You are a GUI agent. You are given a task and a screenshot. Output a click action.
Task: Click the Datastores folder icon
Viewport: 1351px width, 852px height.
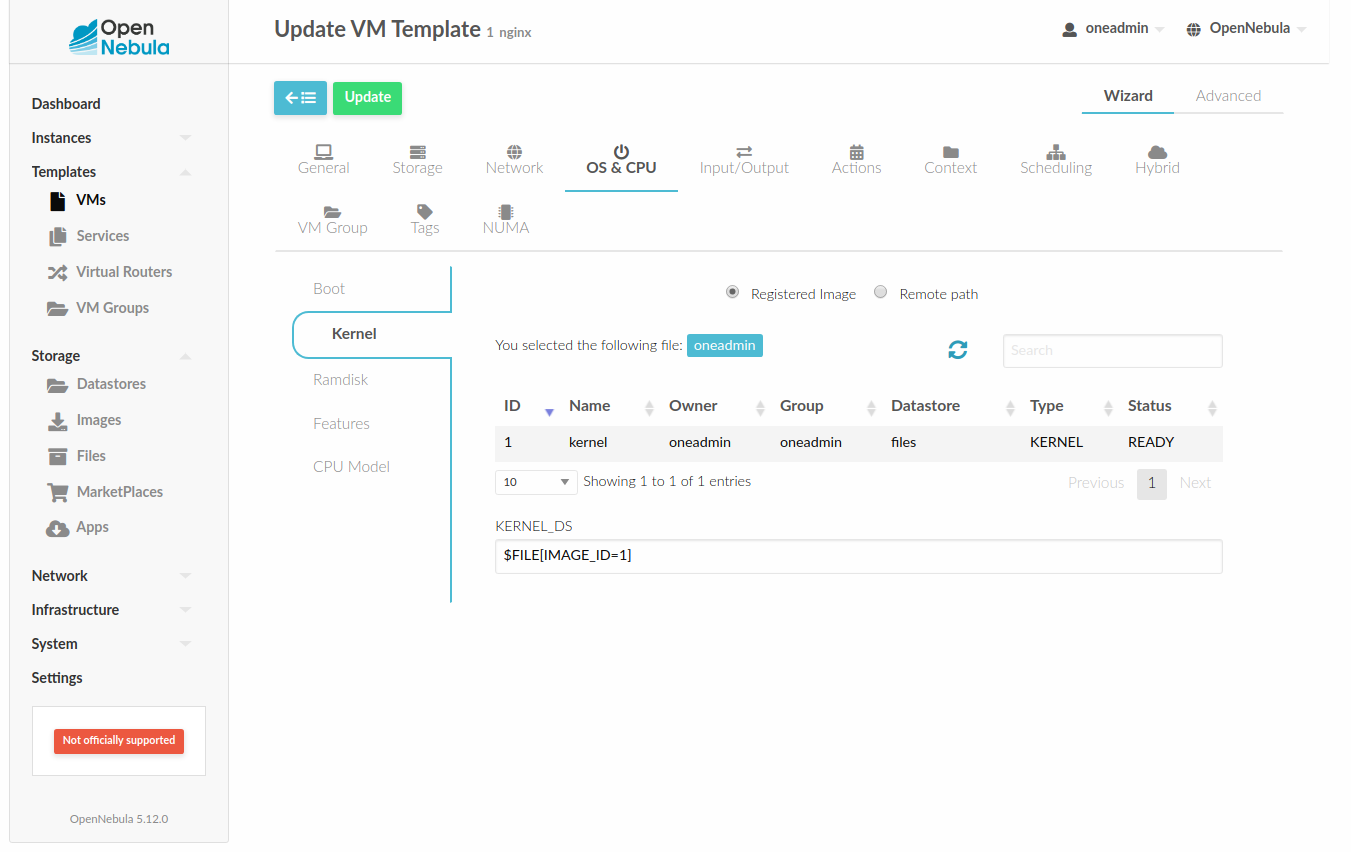pyautogui.click(x=57, y=384)
